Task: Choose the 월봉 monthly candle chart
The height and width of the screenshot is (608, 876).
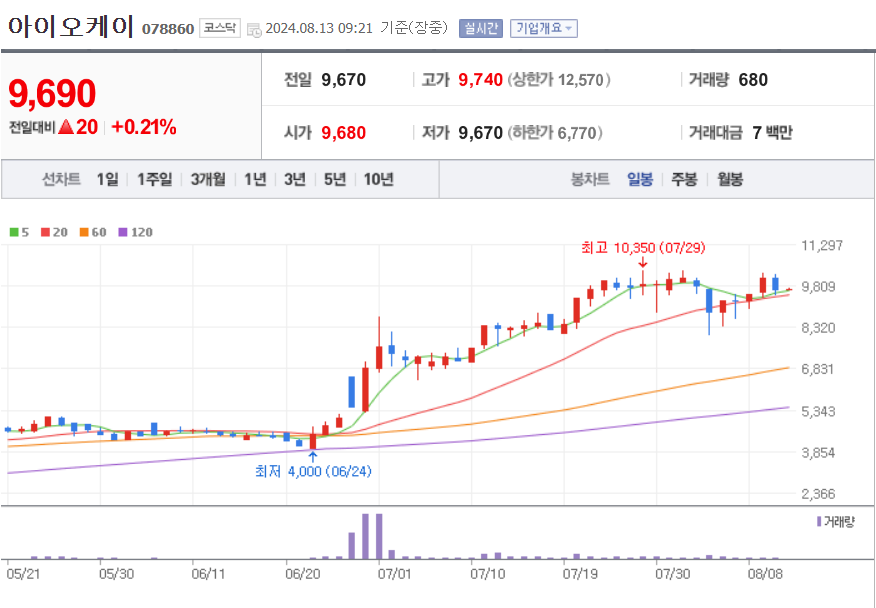Action: (730, 180)
